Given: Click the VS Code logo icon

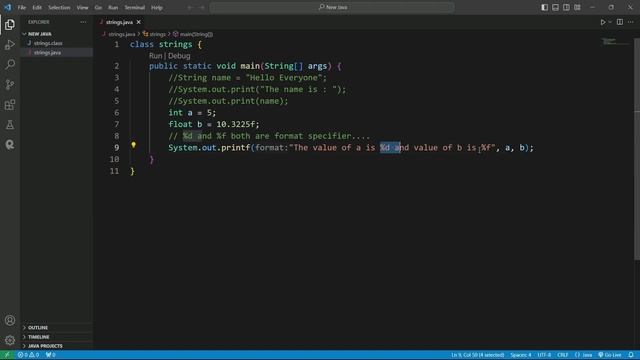Looking at the screenshot, I should pyautogui.click(x=7, y=7).
